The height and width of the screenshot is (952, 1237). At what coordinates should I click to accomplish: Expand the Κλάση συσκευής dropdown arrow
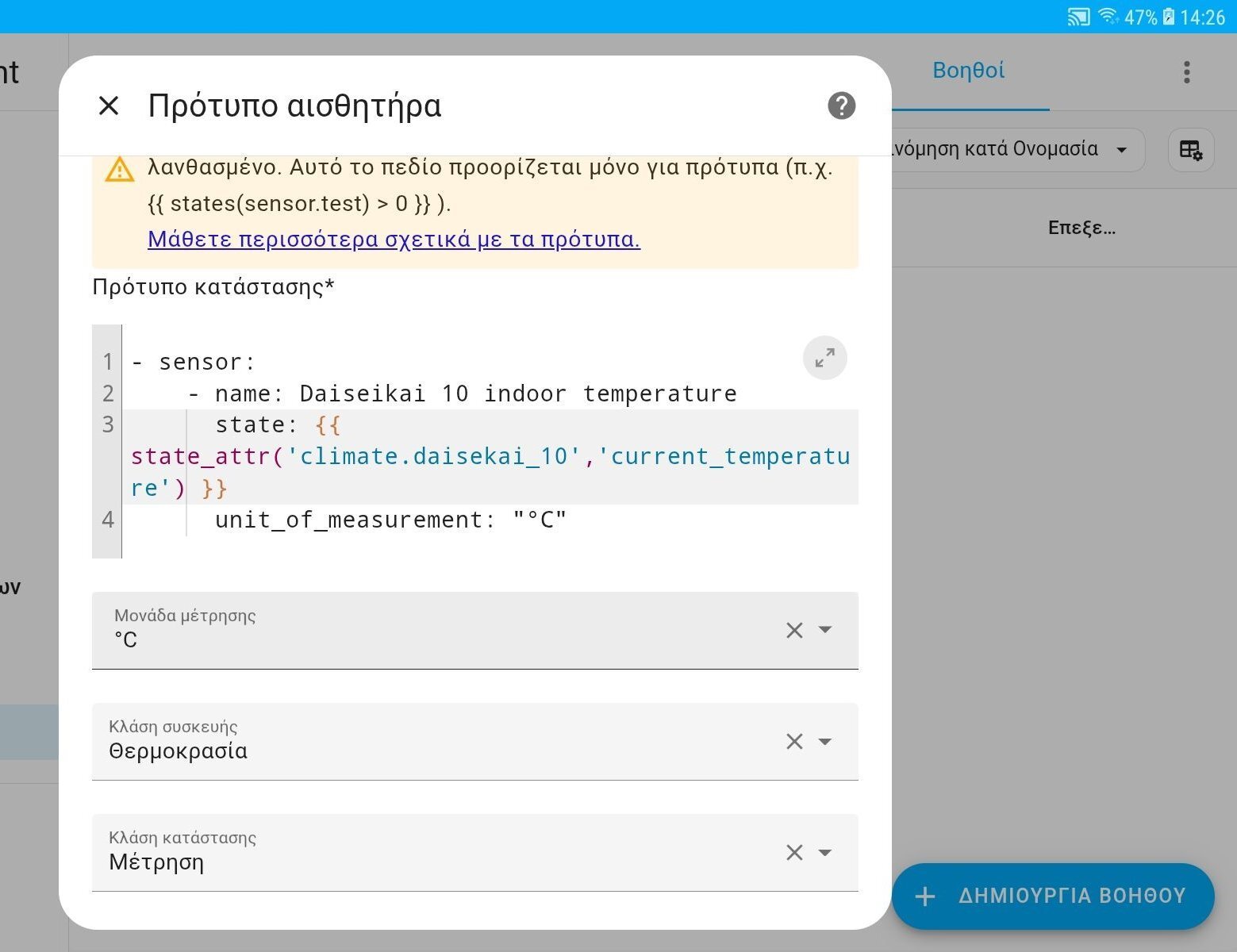pyautogui.click(x=825, y=742)
